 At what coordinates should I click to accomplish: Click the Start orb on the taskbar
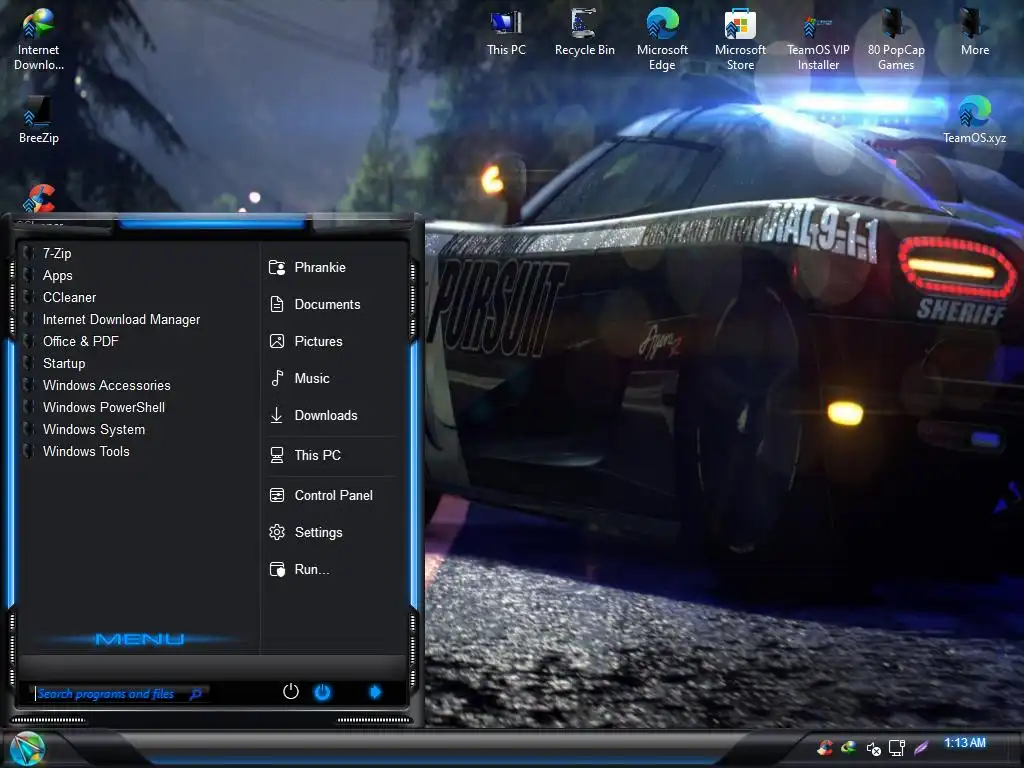(x=27, y=748)
